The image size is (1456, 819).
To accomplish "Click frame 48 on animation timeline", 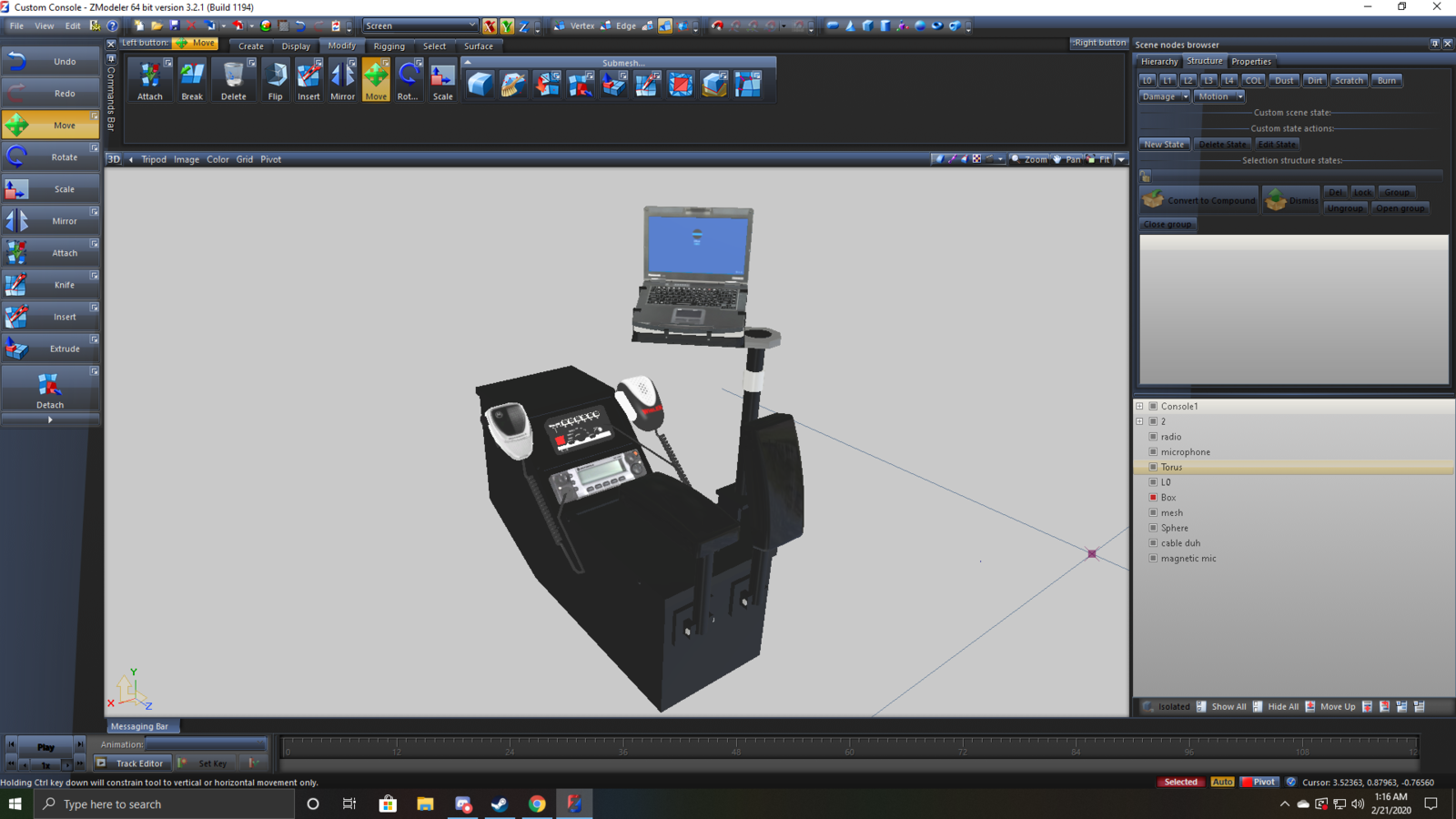I will pyautogui.click(x=735, y=748).
